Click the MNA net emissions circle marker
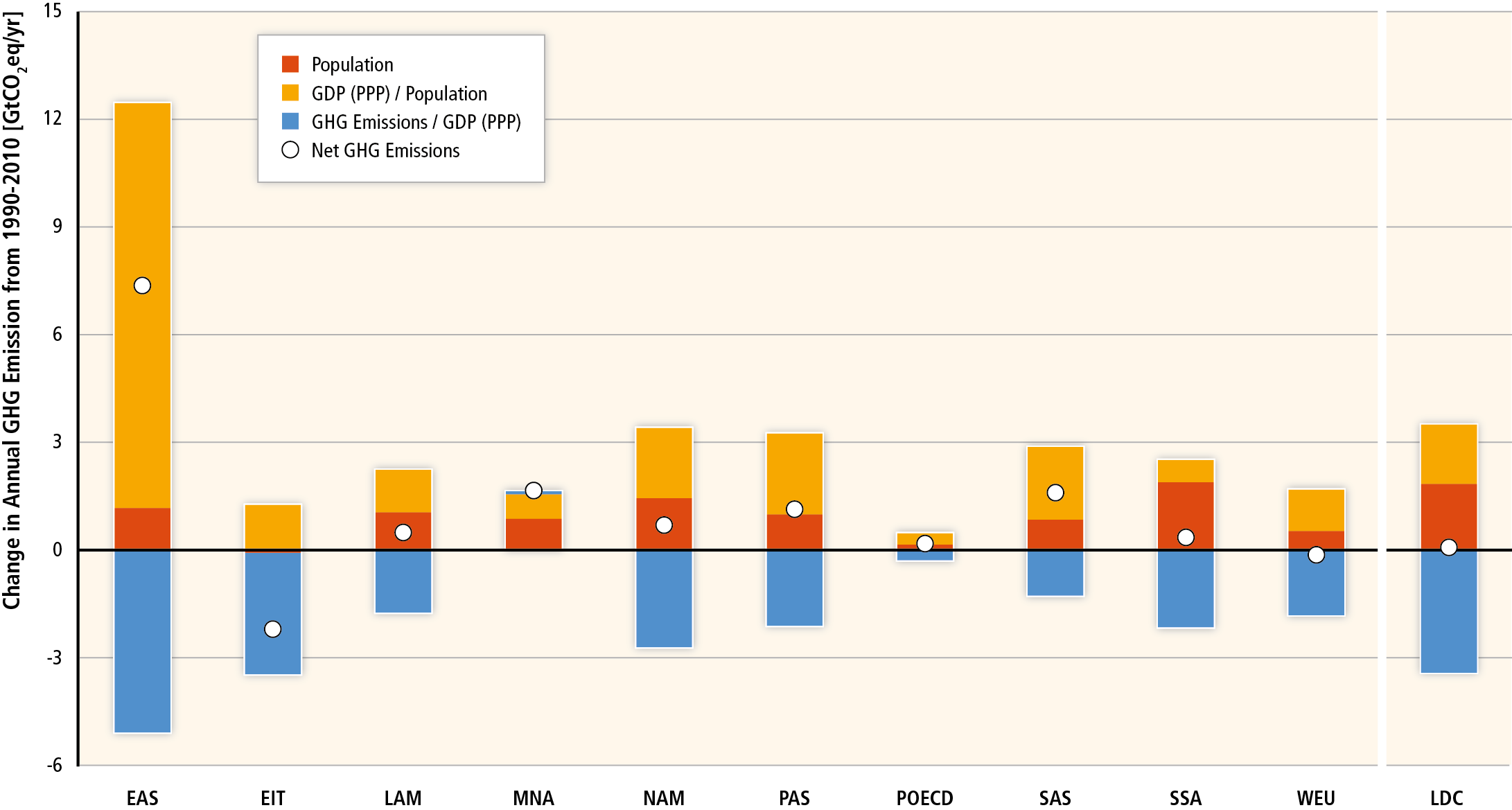This screenshot has width=1512, height=810. 534,491
